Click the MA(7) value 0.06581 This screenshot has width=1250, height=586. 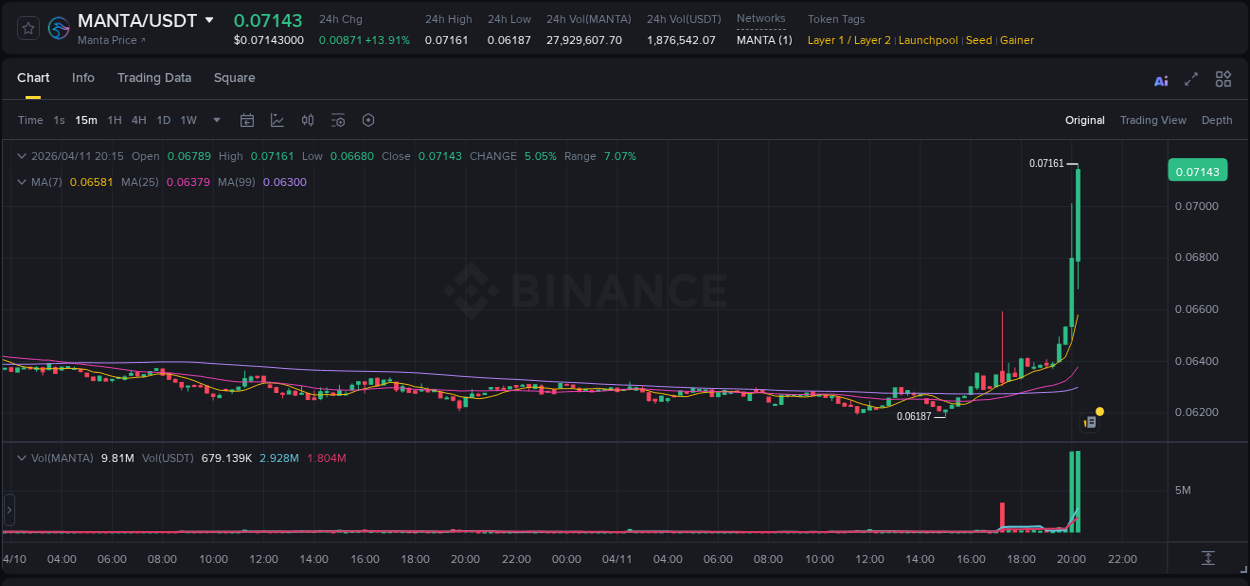tap(90, 182)
